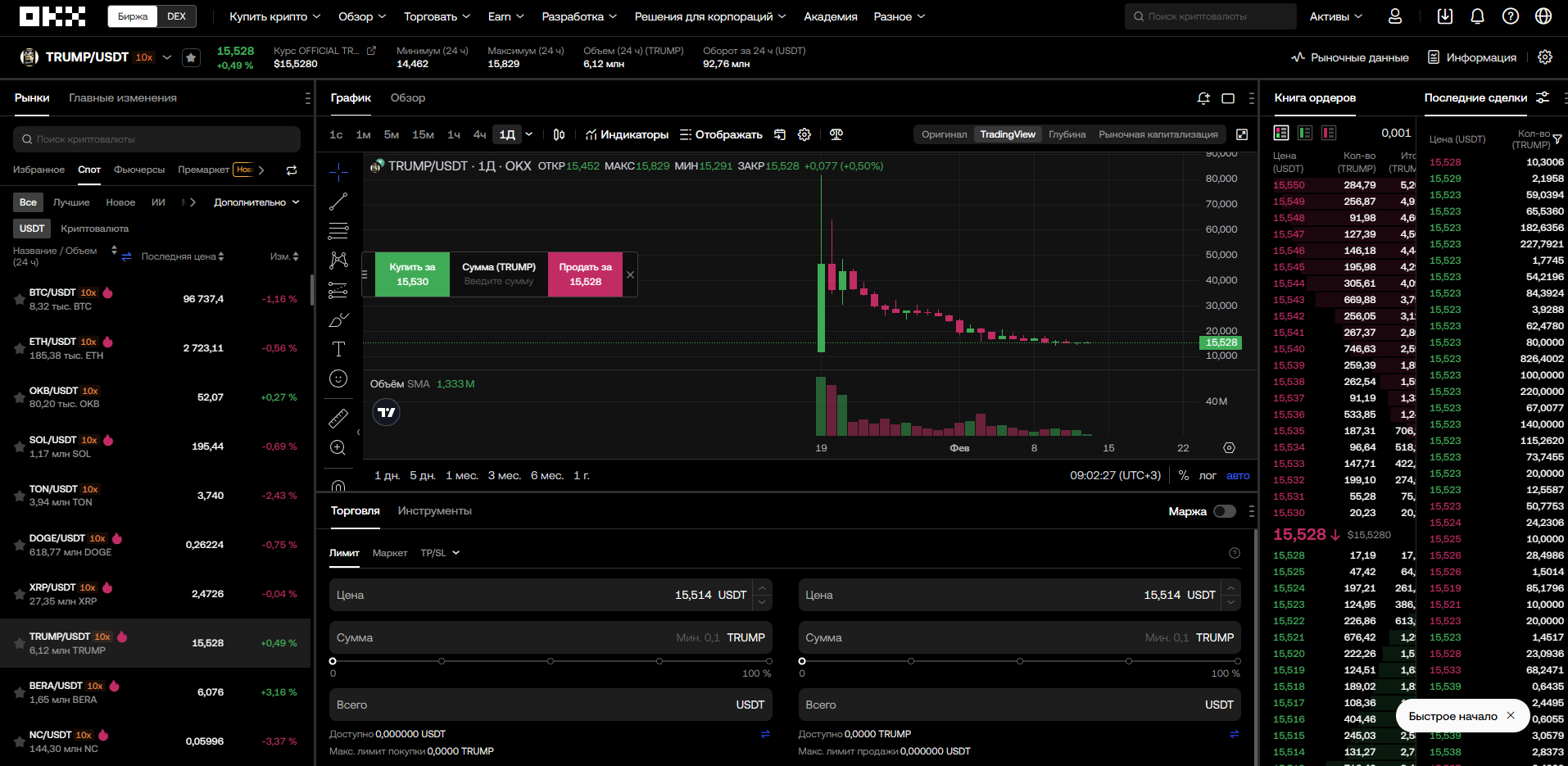Select the crosshair cursor tool
The width and height of the screenshot is (1568, 766).
[338, 172]
